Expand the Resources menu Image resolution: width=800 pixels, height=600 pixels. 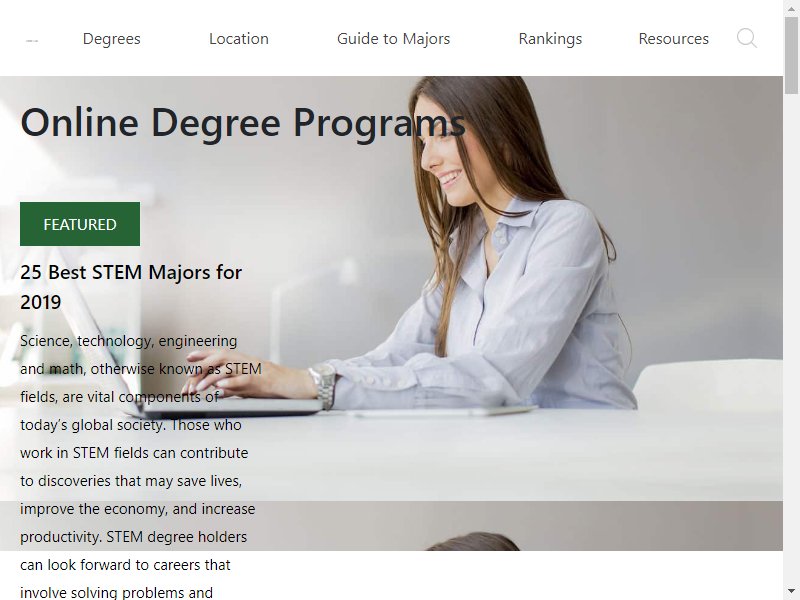pyautogui.click(x=673, y=39)
